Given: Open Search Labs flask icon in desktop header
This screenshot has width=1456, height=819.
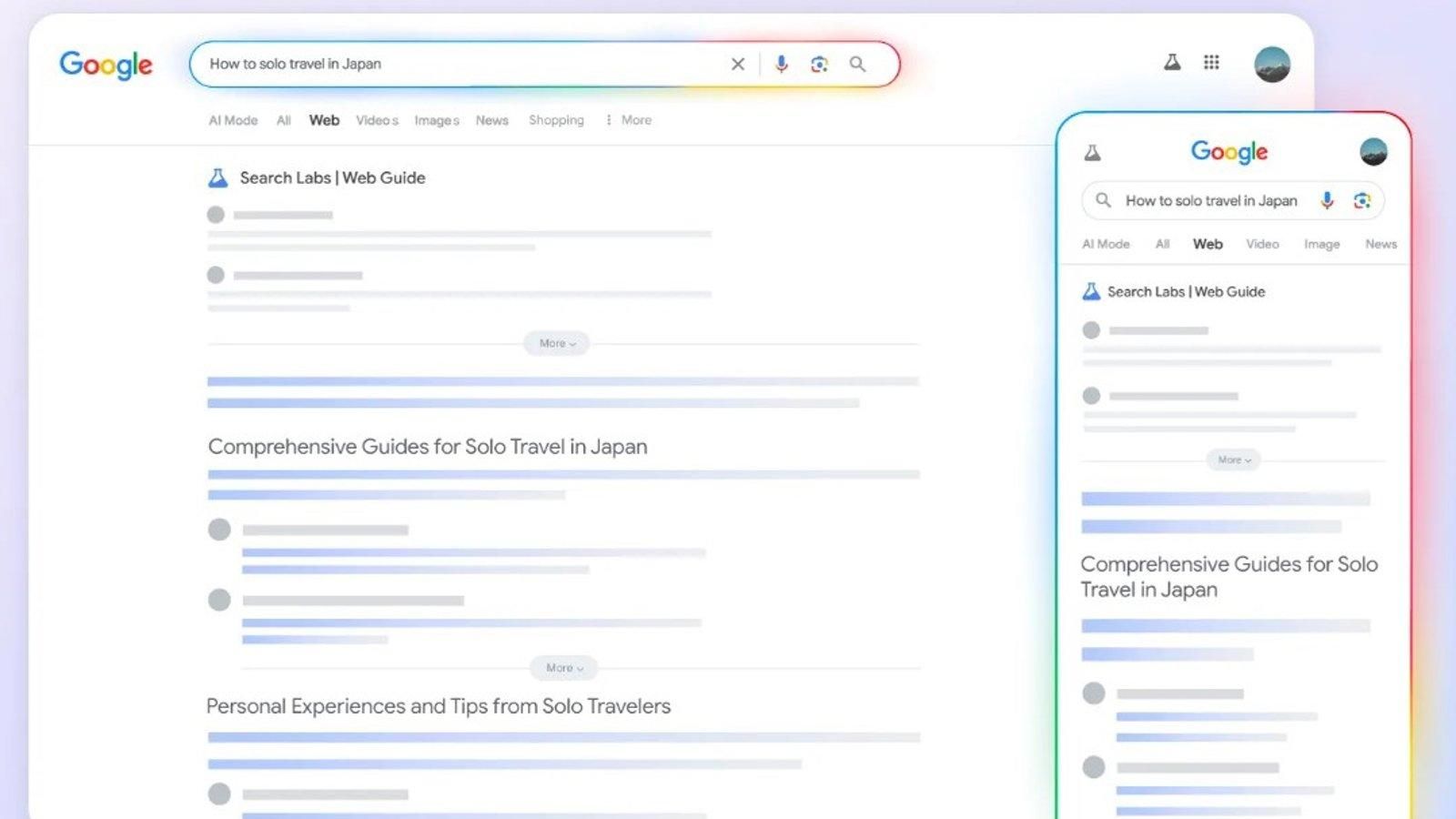Looking at the screenshot, I should [x=1172, y=62].
